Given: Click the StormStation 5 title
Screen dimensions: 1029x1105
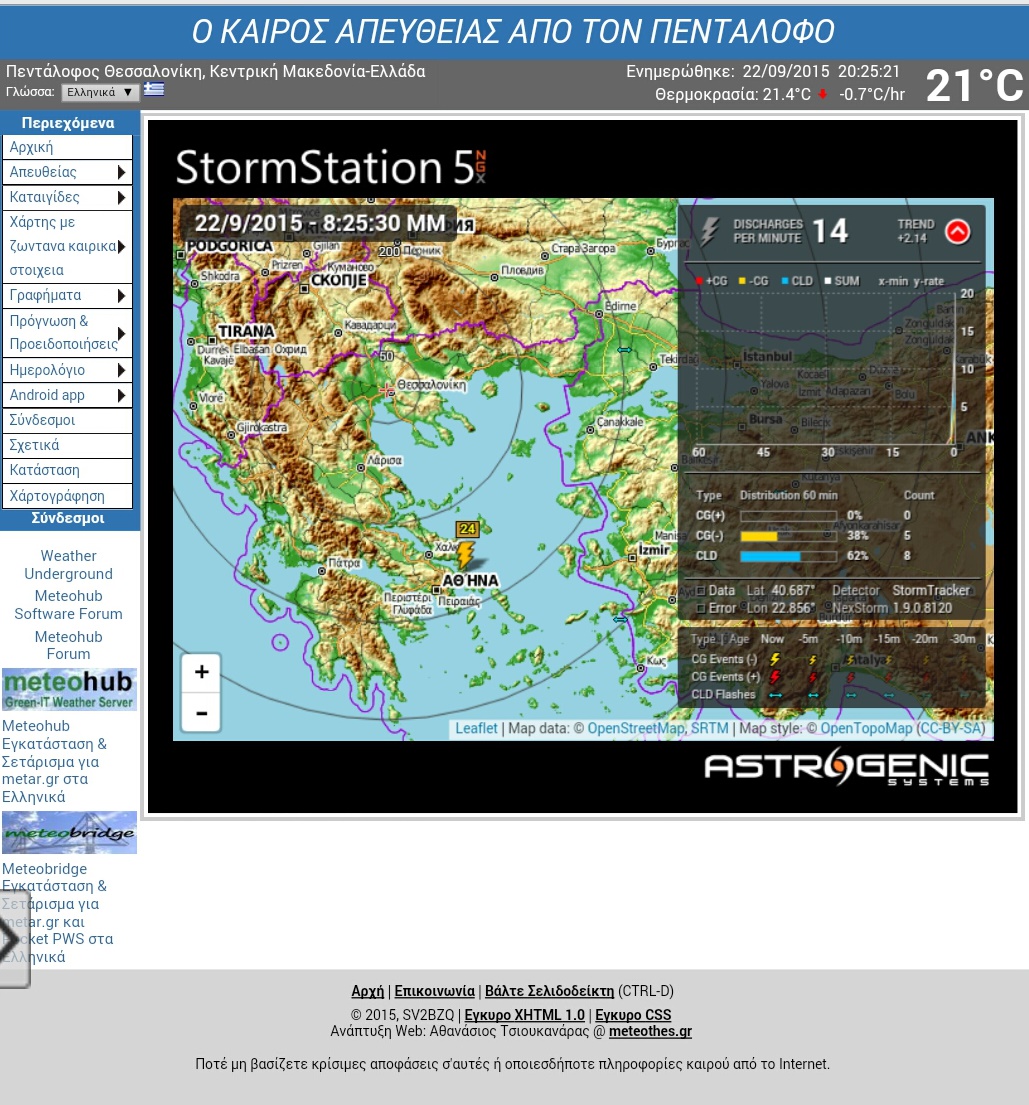Looking at the screenshot, I should point(331,167).
